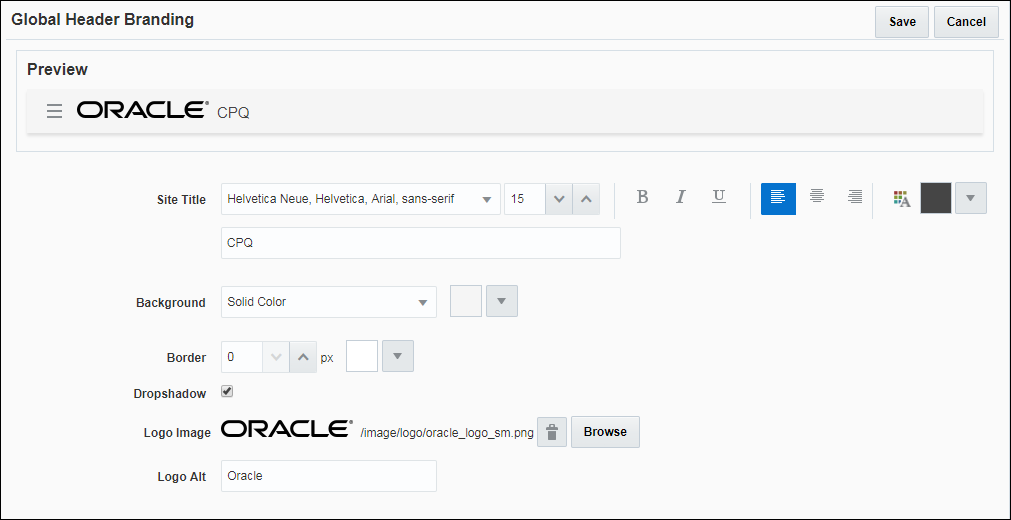The width and height of the screenshot is (1011, 520).
Task: Open the Site Title font family dropdown
Action: pyautogui.click(x=360, y=199)
